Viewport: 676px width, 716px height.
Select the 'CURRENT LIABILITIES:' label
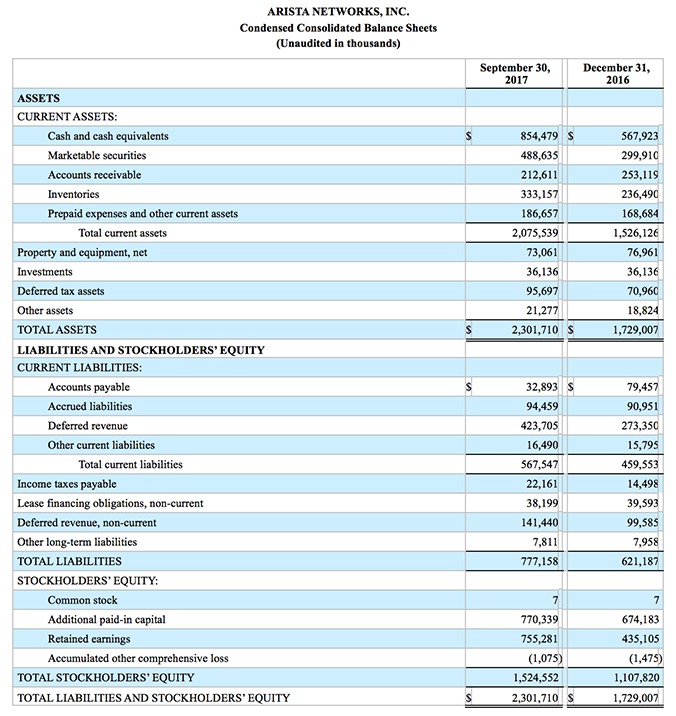tap(79, 368)
